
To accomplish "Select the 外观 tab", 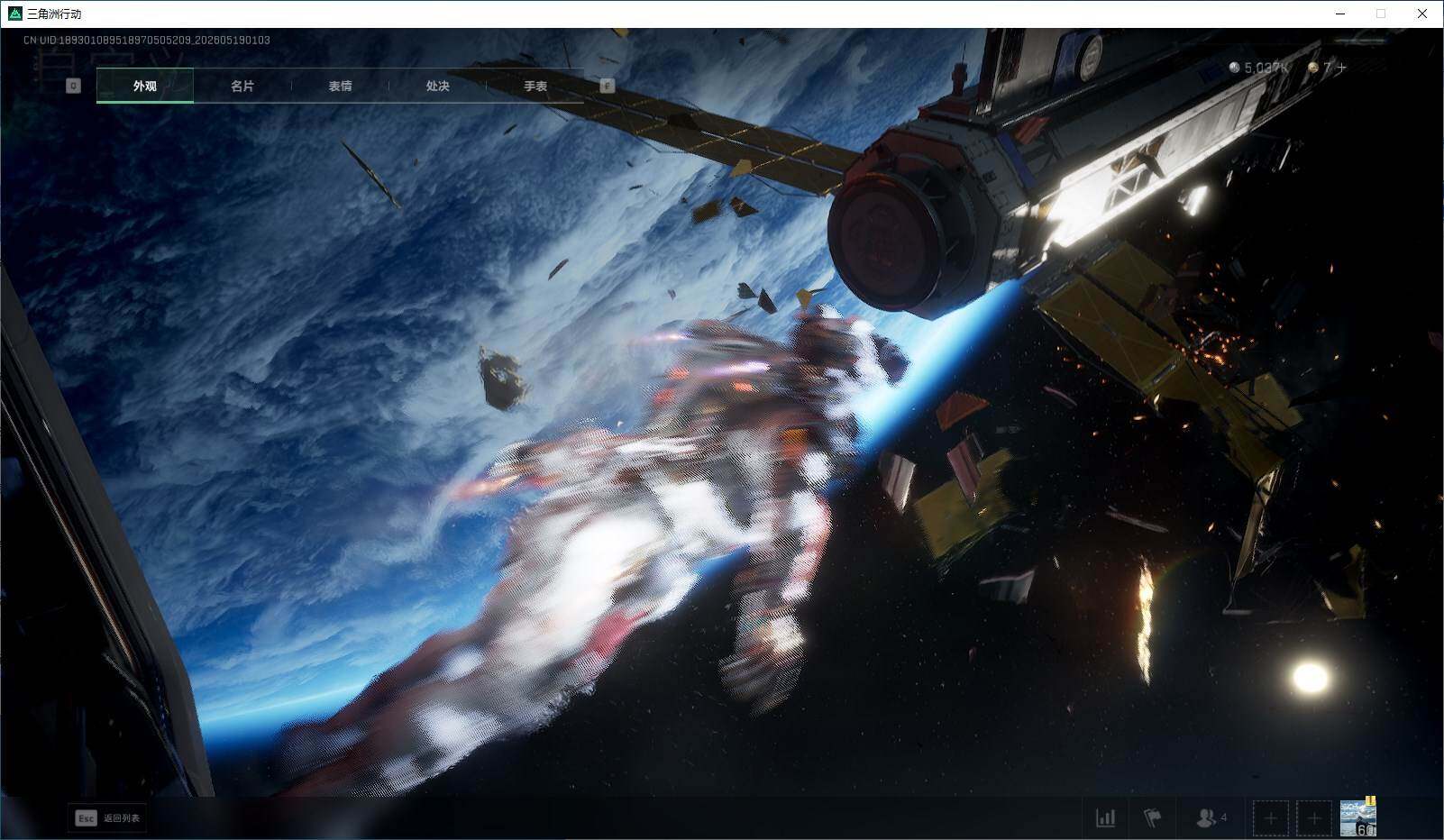I will (x=145, y=86).
